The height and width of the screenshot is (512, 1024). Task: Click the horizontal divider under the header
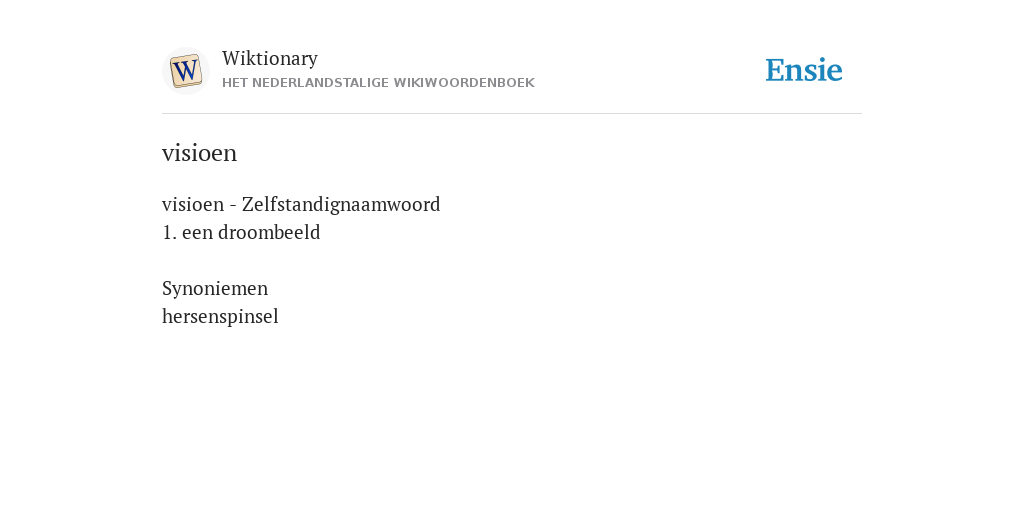(x=512, y=114)
